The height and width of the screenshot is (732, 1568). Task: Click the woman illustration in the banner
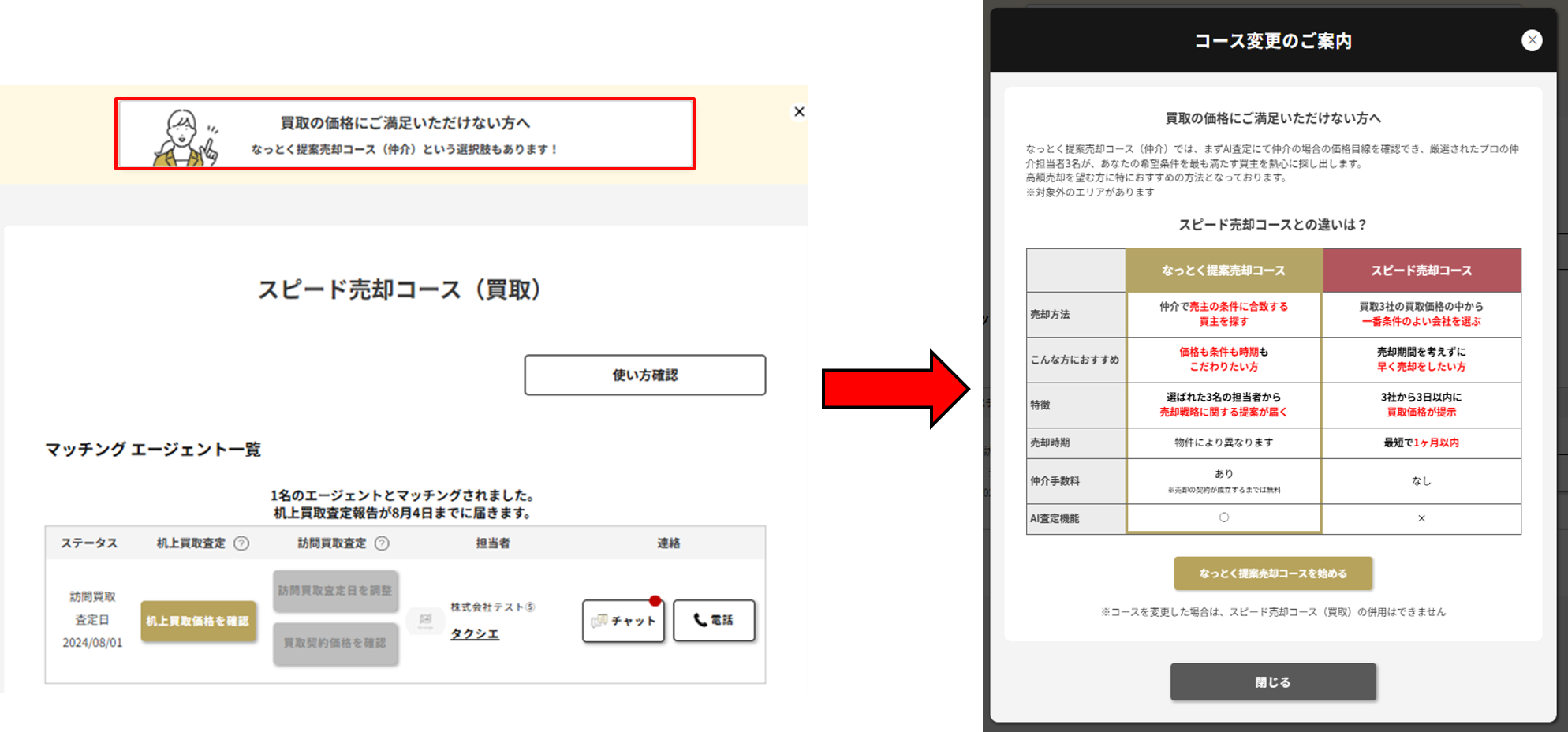coord(185,139)
